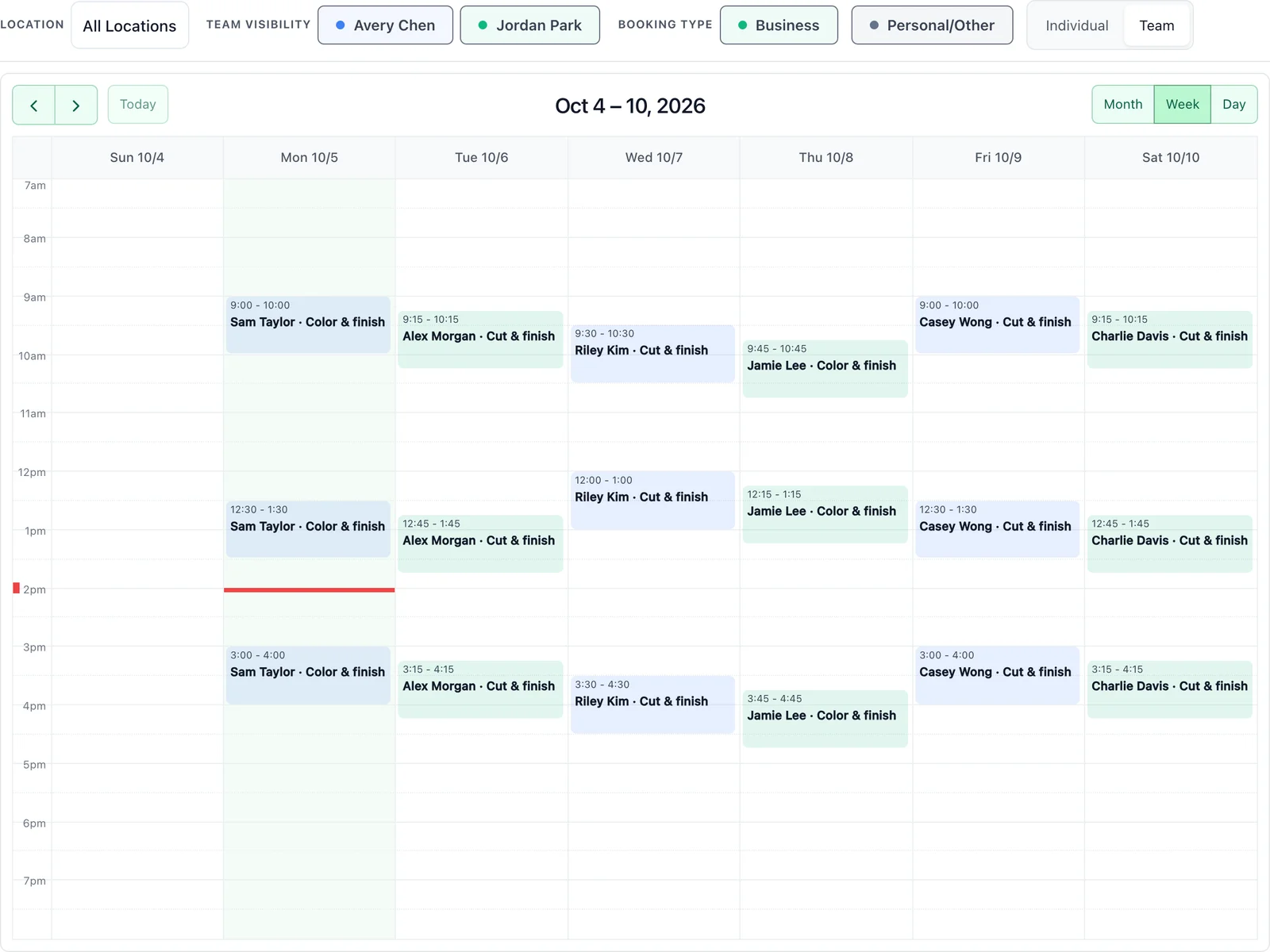Click the Wed 10/7 column header
The height and width of the screenshot is (952, 1270).
coord(654,157)
